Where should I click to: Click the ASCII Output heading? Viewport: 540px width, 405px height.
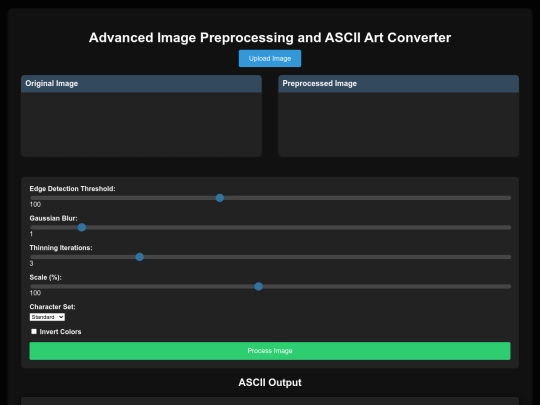tap(270, 383)
